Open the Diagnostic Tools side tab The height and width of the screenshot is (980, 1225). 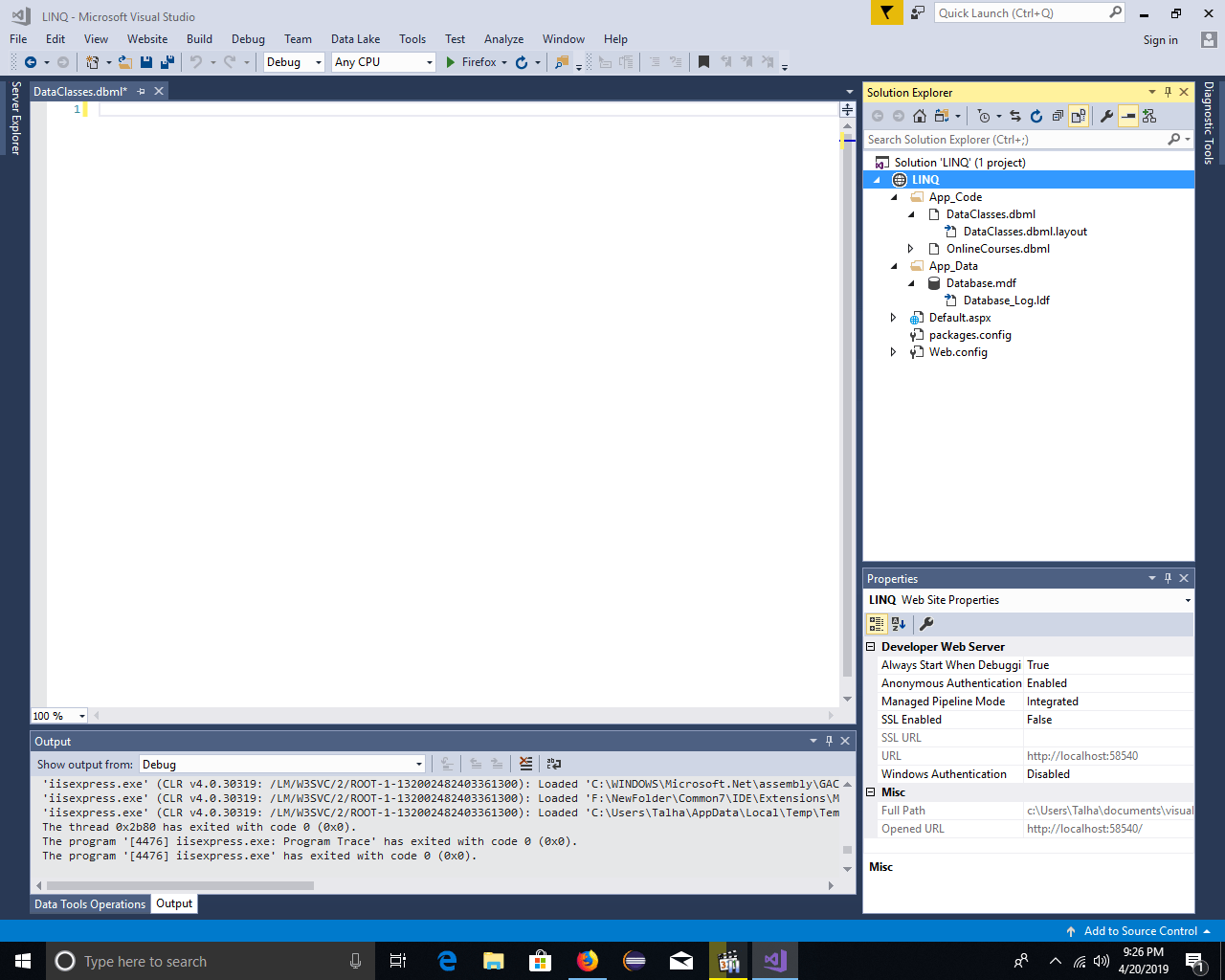[x=1209, y=123]
